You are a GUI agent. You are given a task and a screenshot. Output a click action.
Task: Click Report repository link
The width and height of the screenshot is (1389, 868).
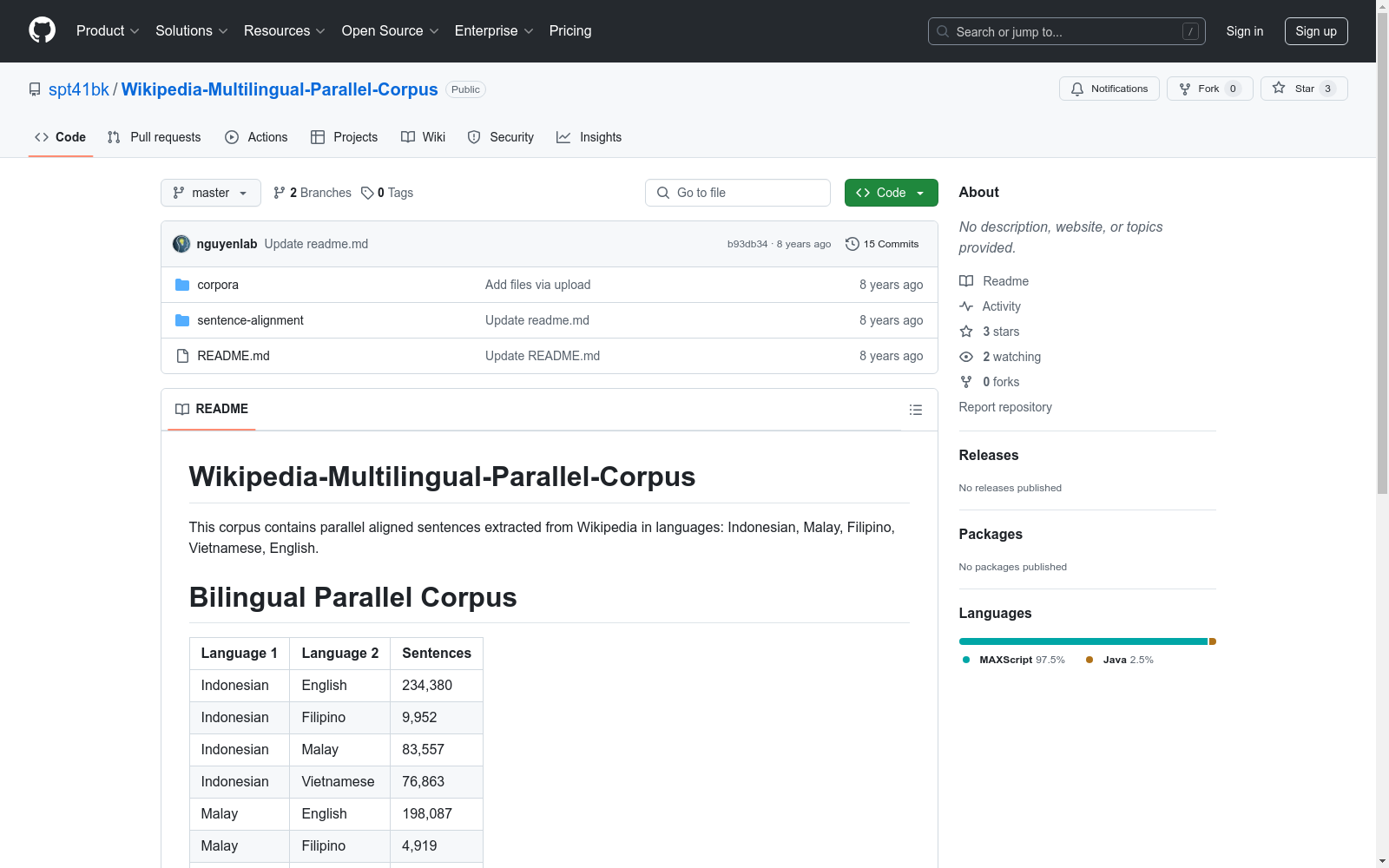[1005, 407]
